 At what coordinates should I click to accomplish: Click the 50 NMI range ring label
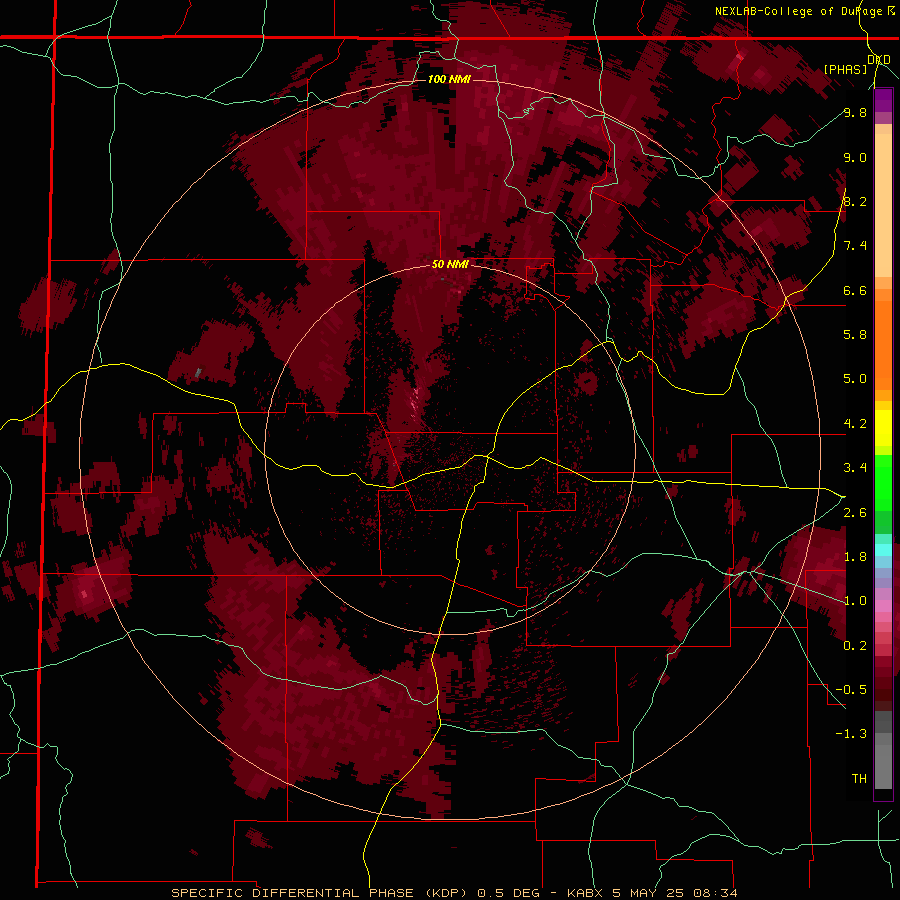click(450, 264)
